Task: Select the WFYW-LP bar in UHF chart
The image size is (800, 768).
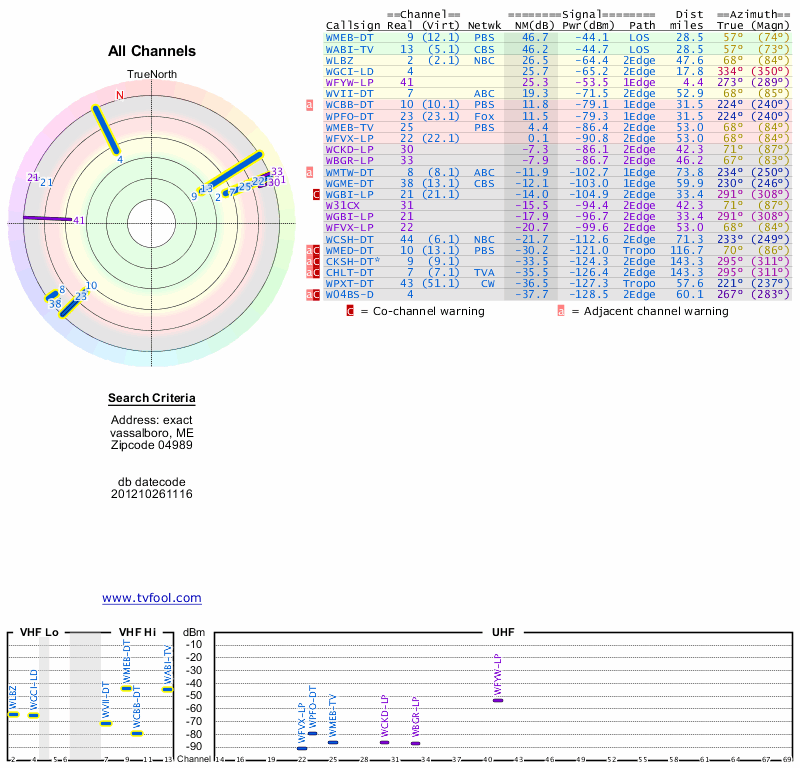Action: point(498,700)
